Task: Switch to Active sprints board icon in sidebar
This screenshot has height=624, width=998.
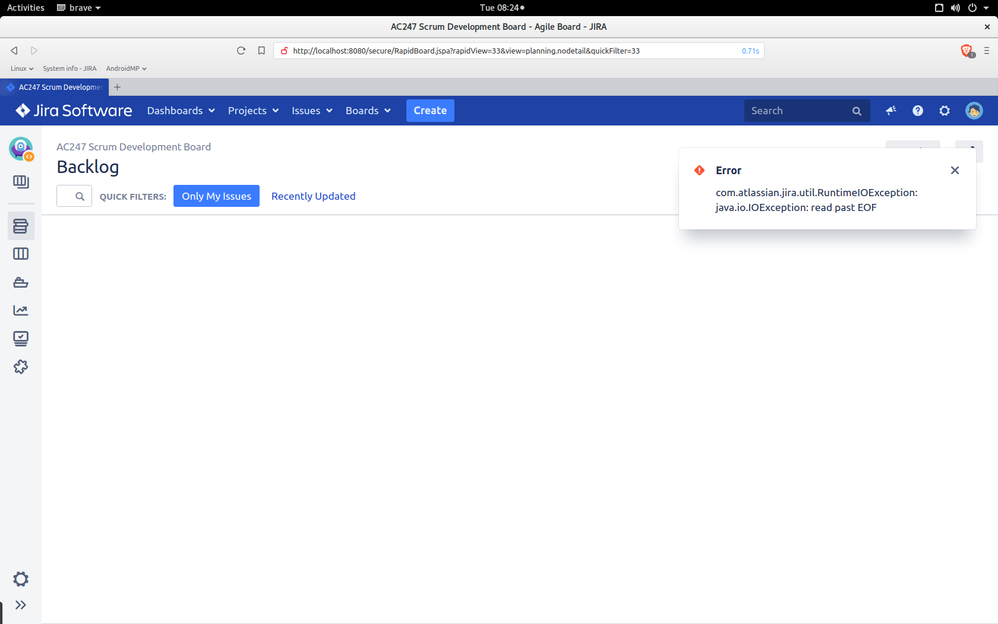Action: tap(21, 253)
